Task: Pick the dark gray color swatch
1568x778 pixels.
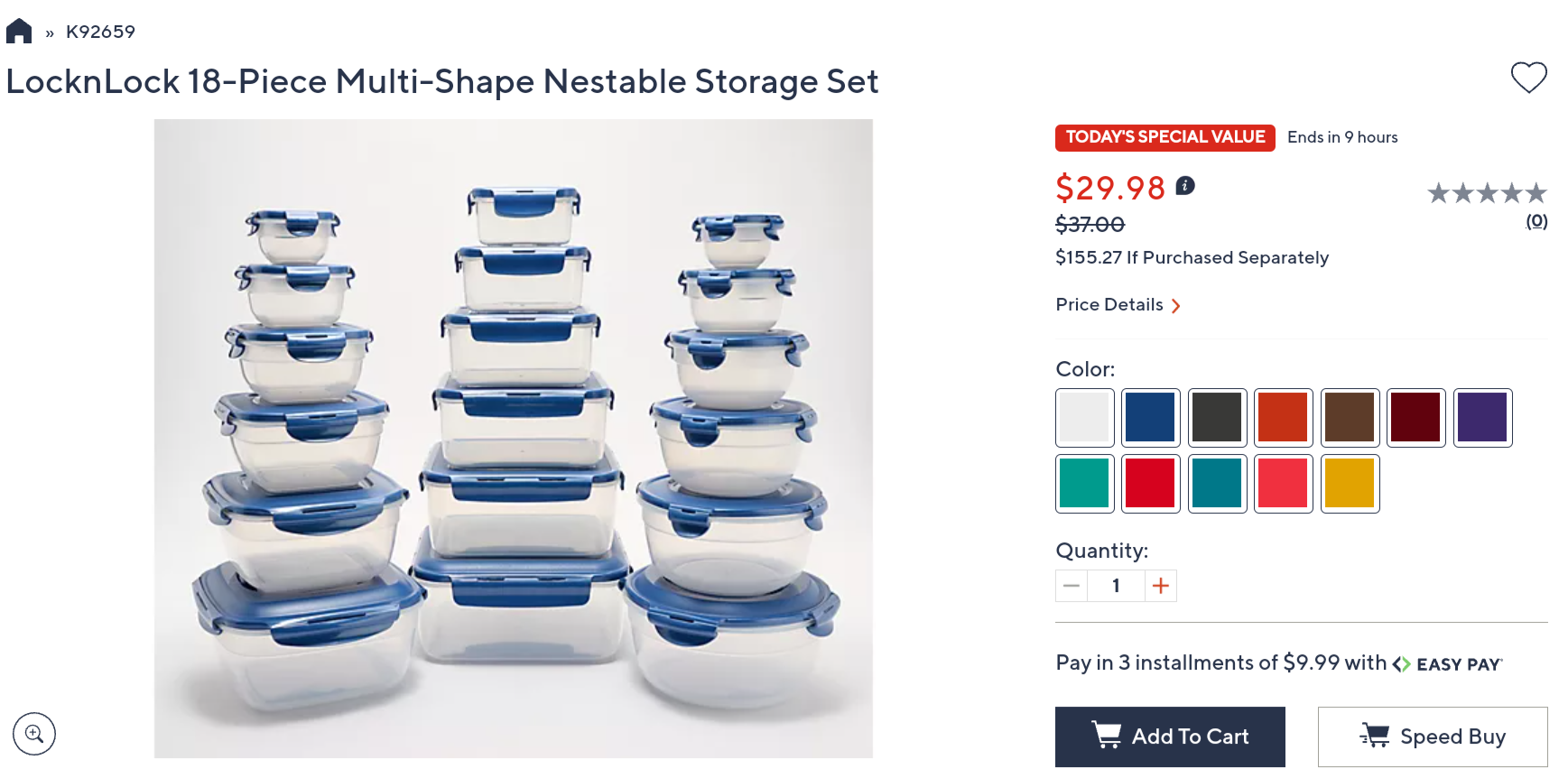Action: click(x=1217, y=418)
